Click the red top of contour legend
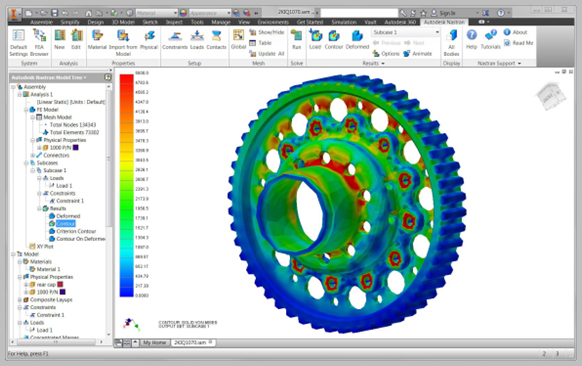Viewport: 582px width, 366px height. click(127, 78)
